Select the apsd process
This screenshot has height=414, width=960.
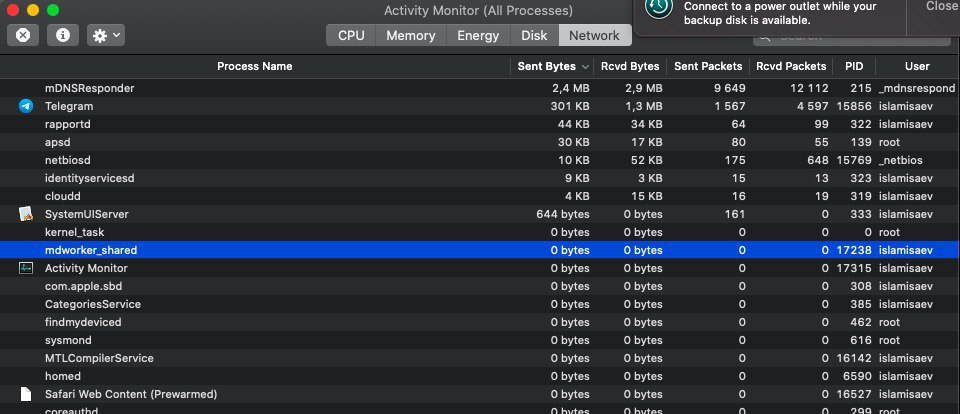(58, 142)
